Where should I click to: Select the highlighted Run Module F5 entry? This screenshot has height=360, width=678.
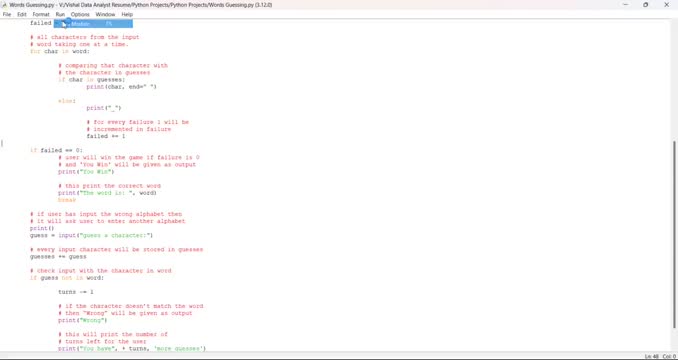93,23
